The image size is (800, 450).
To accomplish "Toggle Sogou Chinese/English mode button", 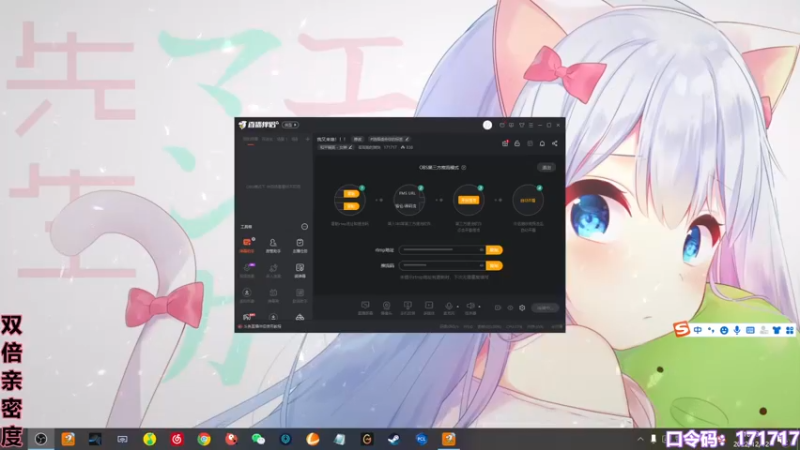I will (x=697, y=330).
